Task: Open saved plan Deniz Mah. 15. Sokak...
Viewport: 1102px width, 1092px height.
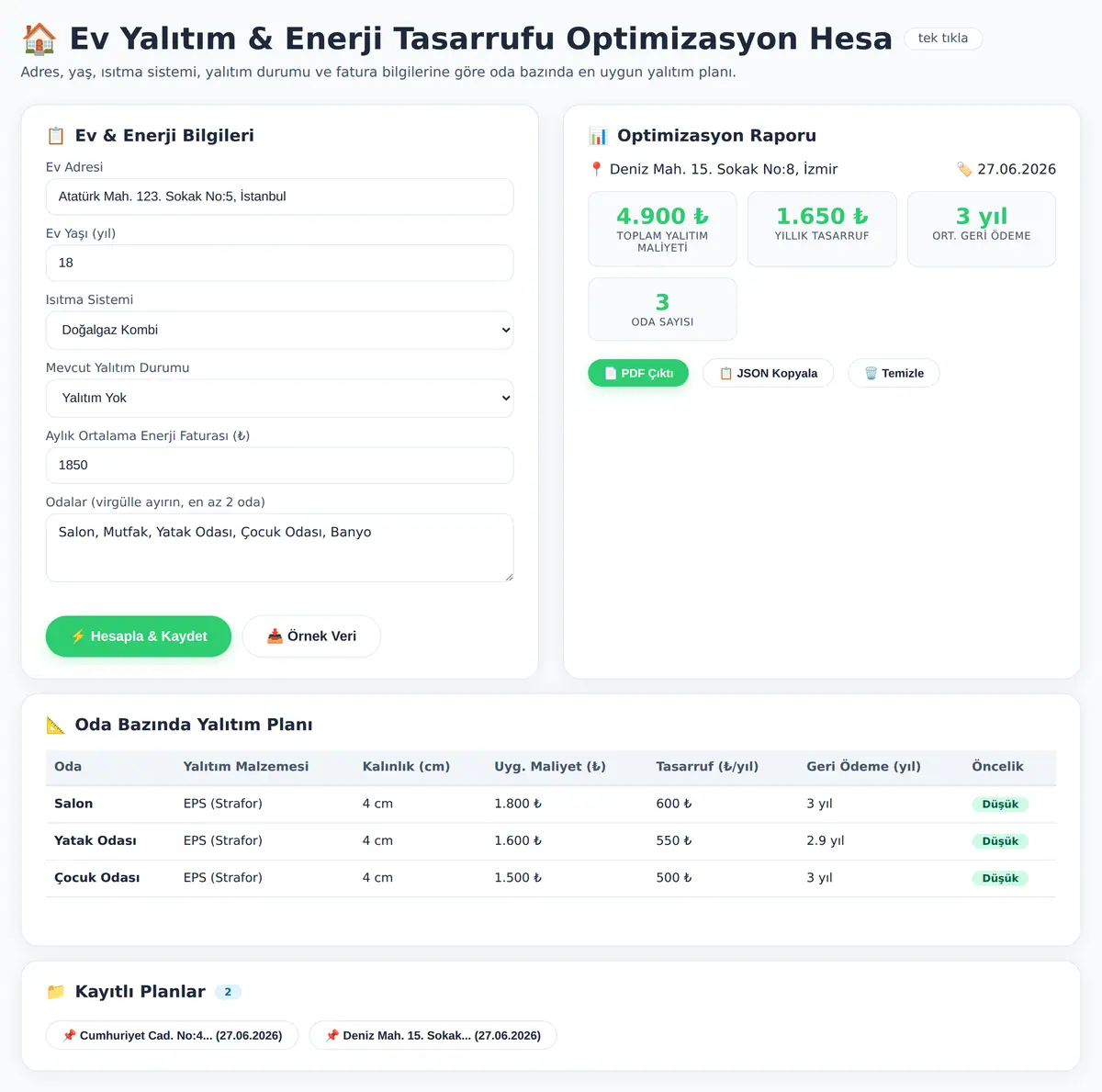Action: [433, 1035]
